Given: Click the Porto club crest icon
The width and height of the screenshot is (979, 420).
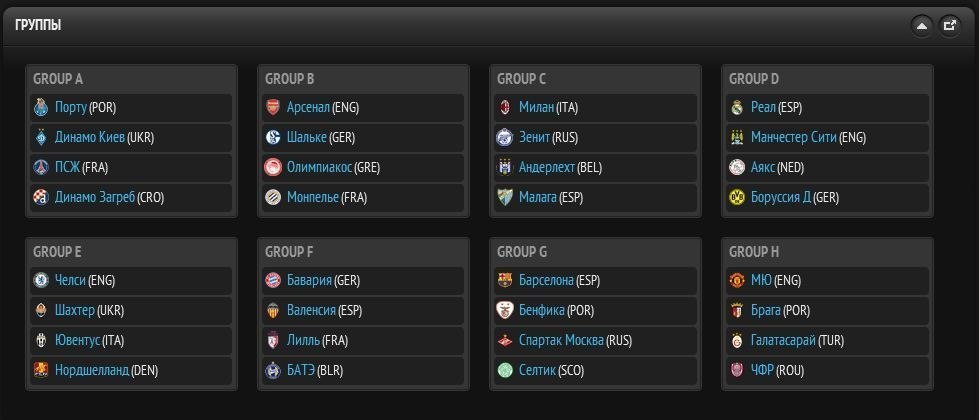Looking at the screenshot, I should 41,108.
